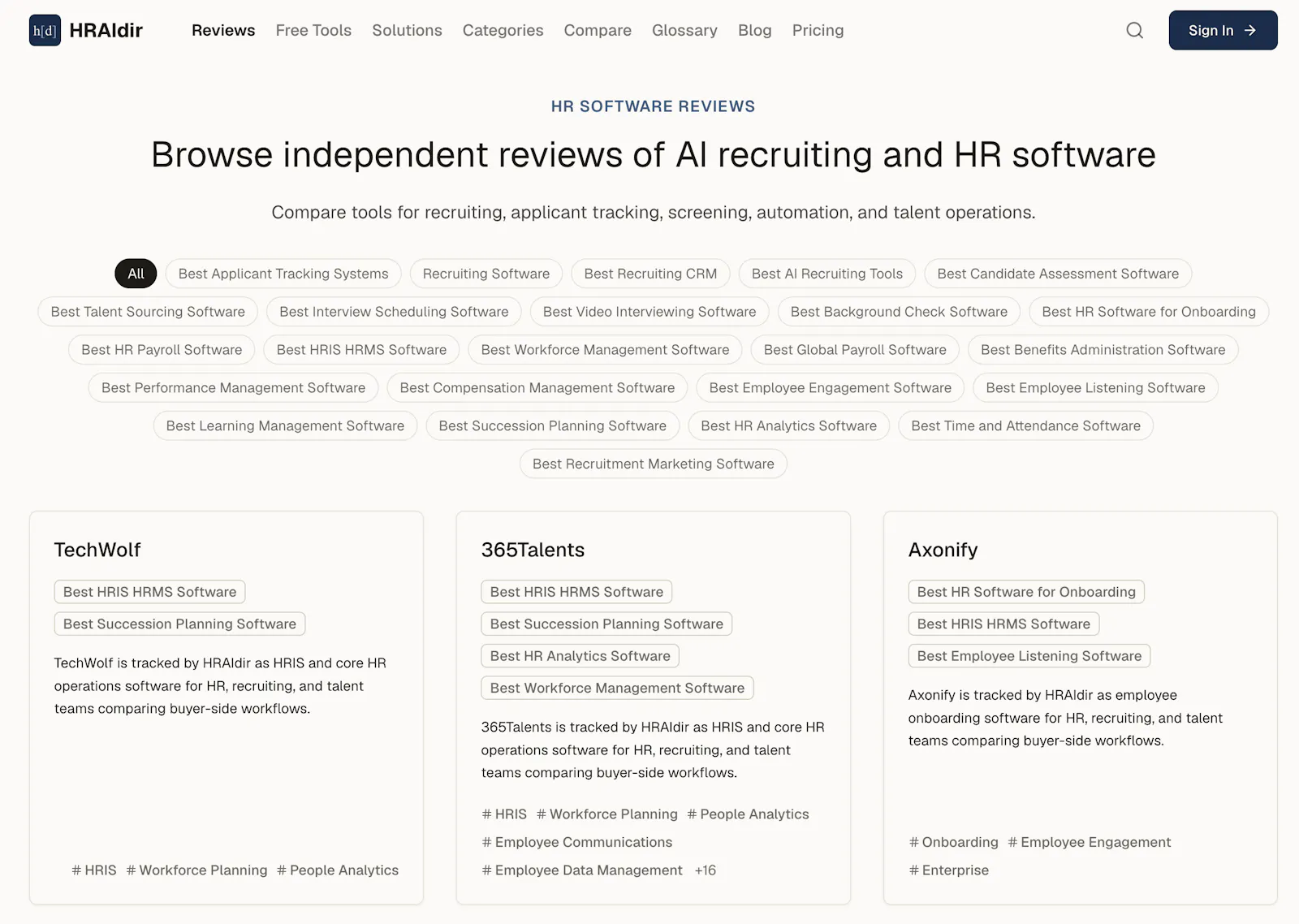Filter by Best Recruitment Marketing Software
The image size is (1299, 924).
654,464
